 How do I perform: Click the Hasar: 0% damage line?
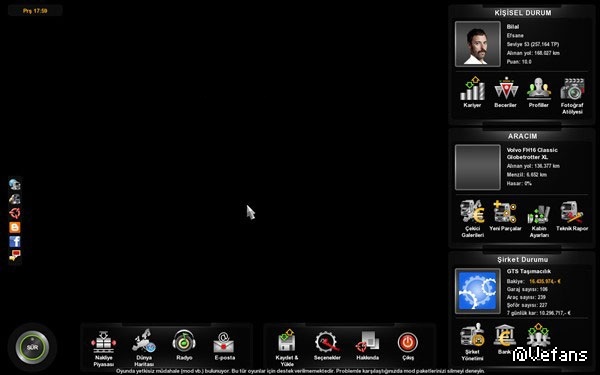(x=519, y=183)
